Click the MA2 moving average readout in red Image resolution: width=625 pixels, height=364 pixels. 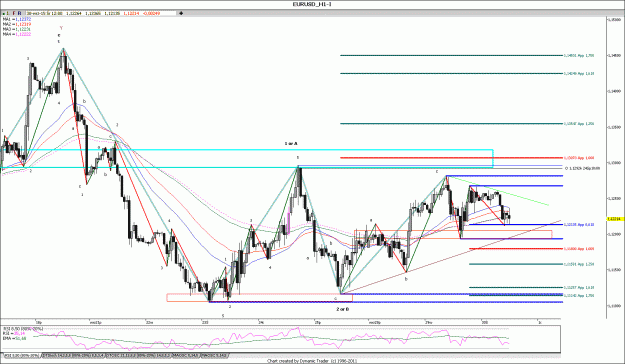pyautogui.click(x=17, y=24)
